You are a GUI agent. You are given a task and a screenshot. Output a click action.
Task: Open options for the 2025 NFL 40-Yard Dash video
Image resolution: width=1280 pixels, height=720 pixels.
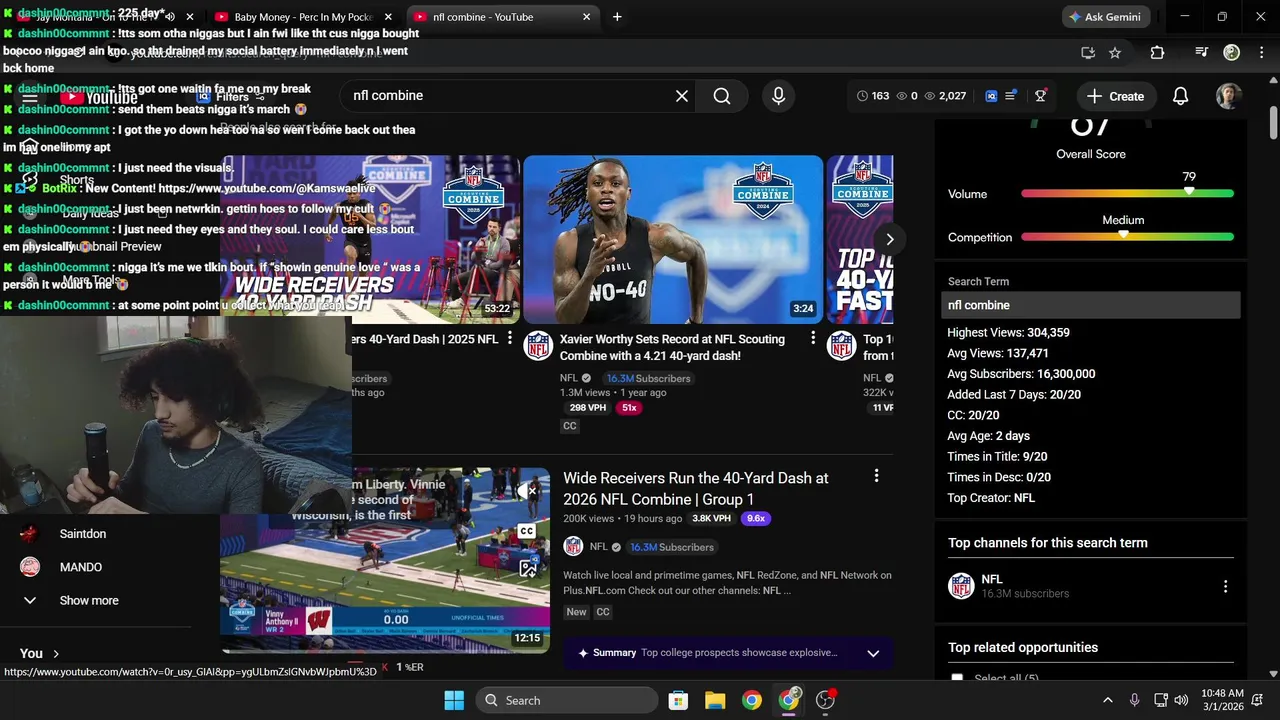point(510,338)
